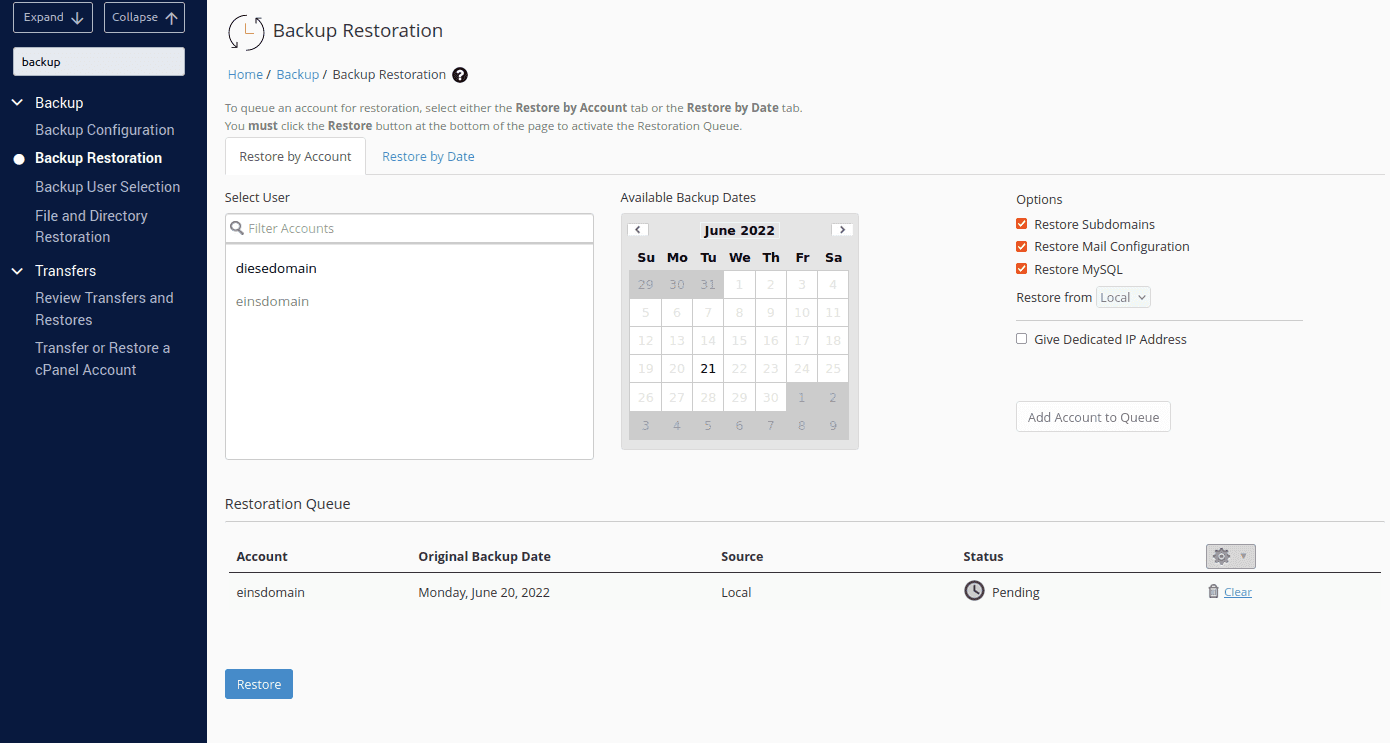This screenshot has width=1390, height=743.
Task: Enable Give Dedicated IP Address
Action: [x=1021, y=339]
